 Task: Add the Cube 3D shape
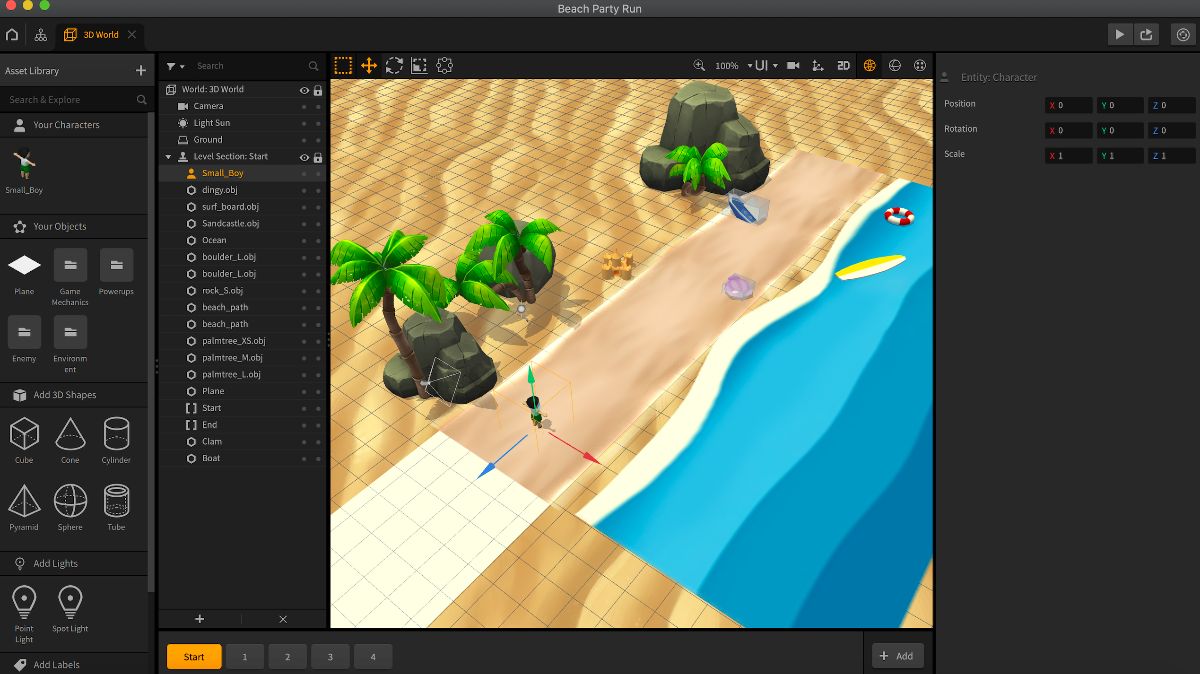[24, 441]
